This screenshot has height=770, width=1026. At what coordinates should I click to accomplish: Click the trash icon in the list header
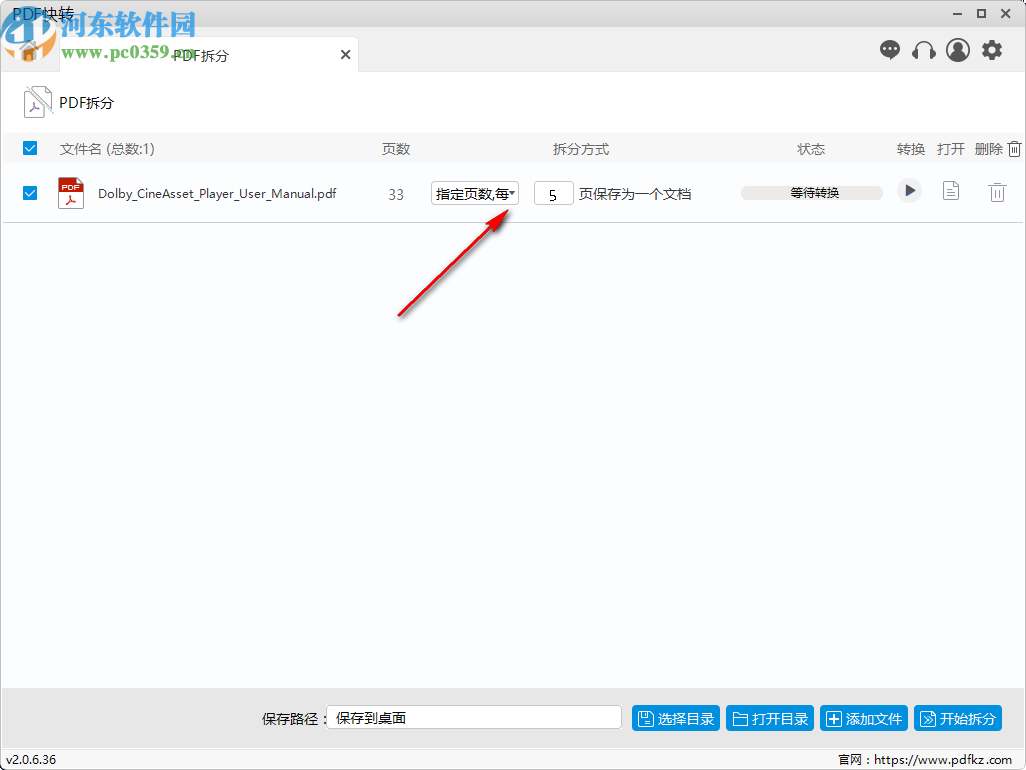tap(1014, 148)
